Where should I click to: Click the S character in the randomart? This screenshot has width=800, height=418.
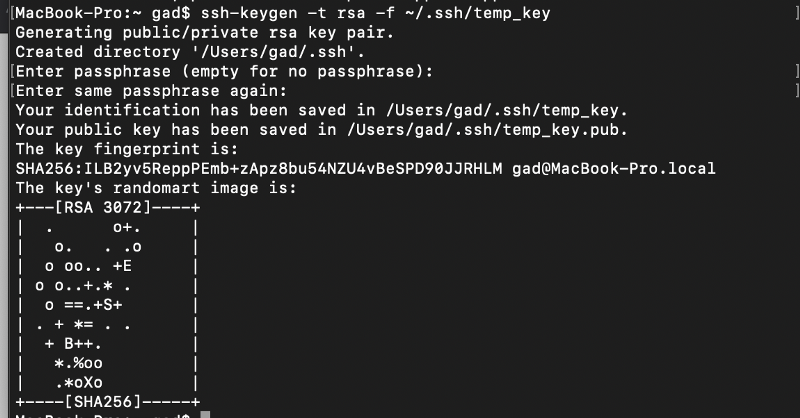tap(108, 305)
